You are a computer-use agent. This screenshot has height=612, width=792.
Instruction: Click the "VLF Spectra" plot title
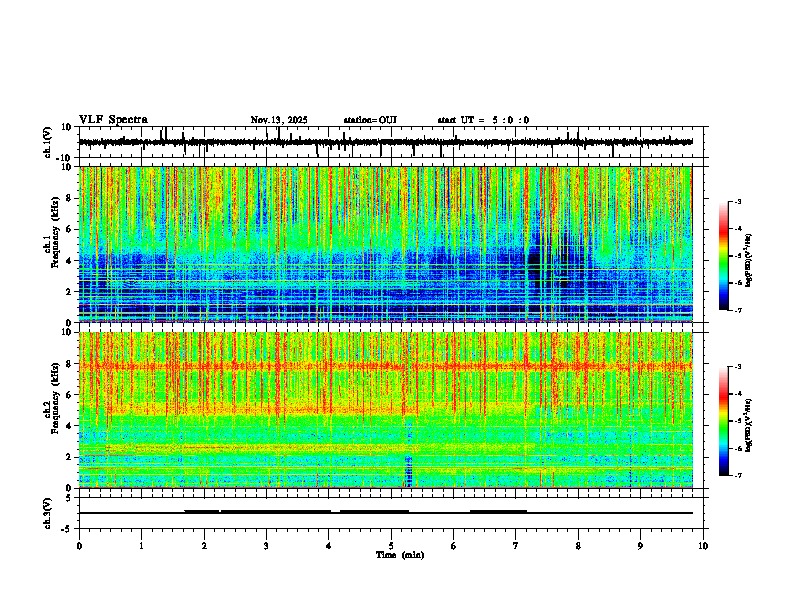click(113, 120)
